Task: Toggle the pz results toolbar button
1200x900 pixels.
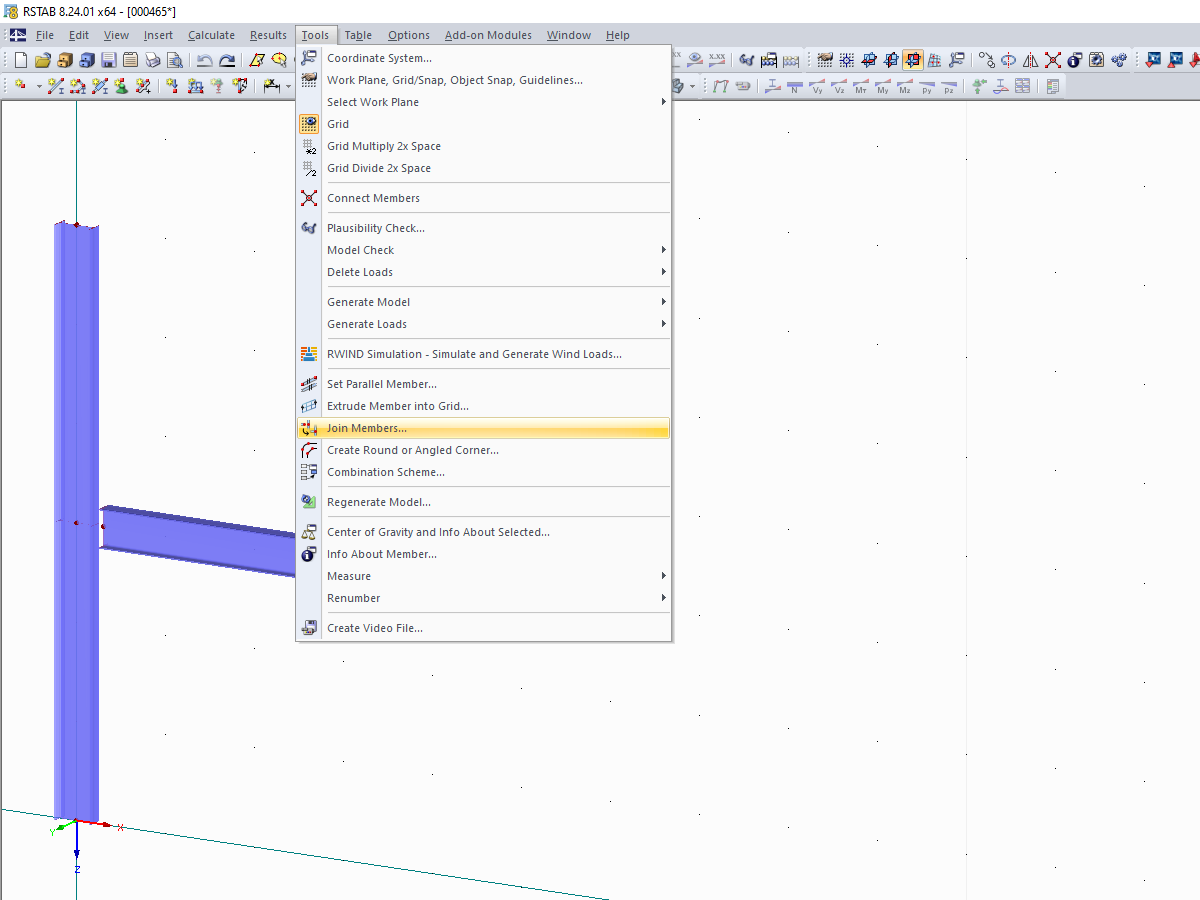Action: (948, 86)
